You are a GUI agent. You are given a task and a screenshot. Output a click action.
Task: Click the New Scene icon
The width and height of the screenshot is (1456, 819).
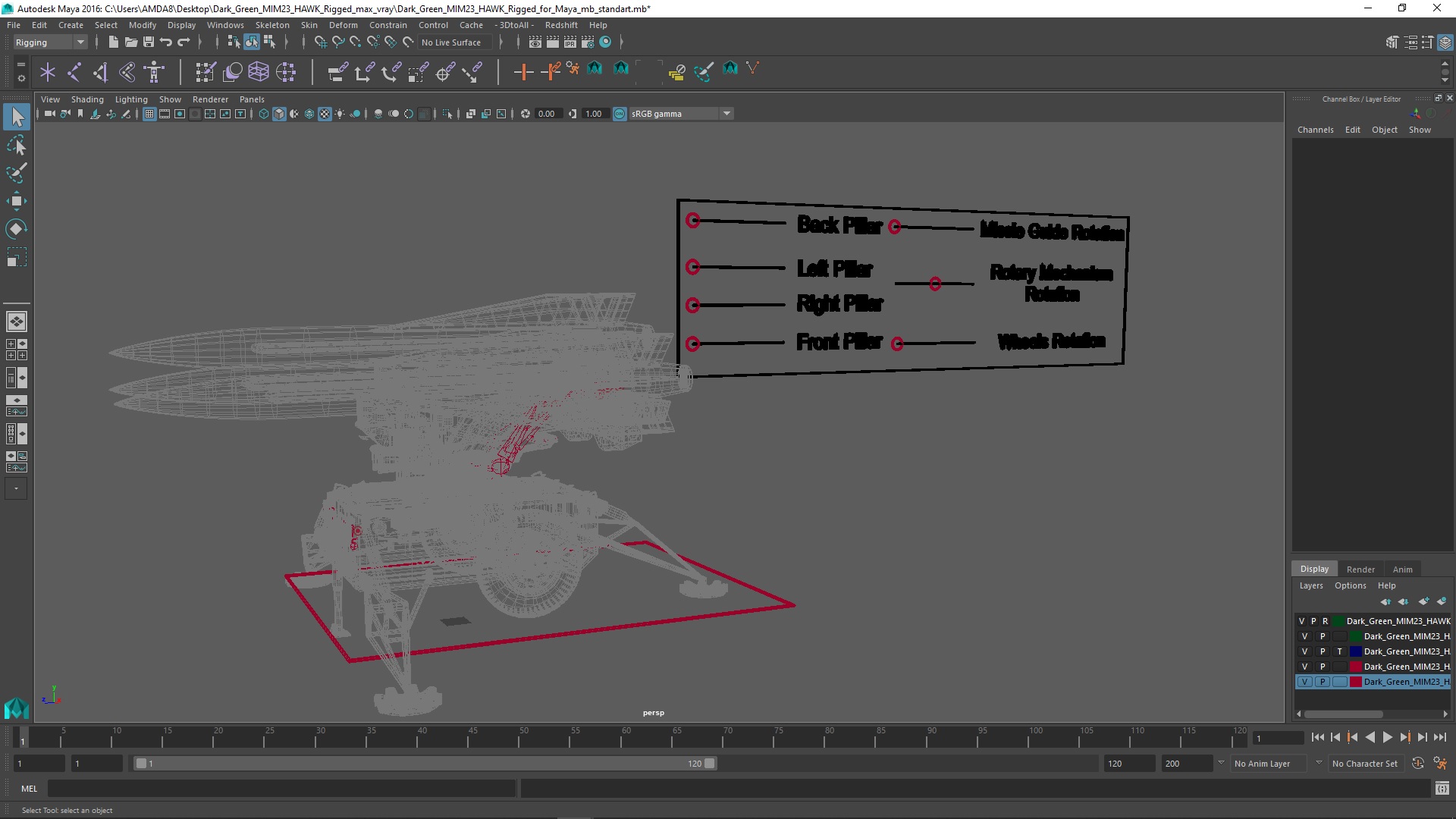(x=113, y=42)
